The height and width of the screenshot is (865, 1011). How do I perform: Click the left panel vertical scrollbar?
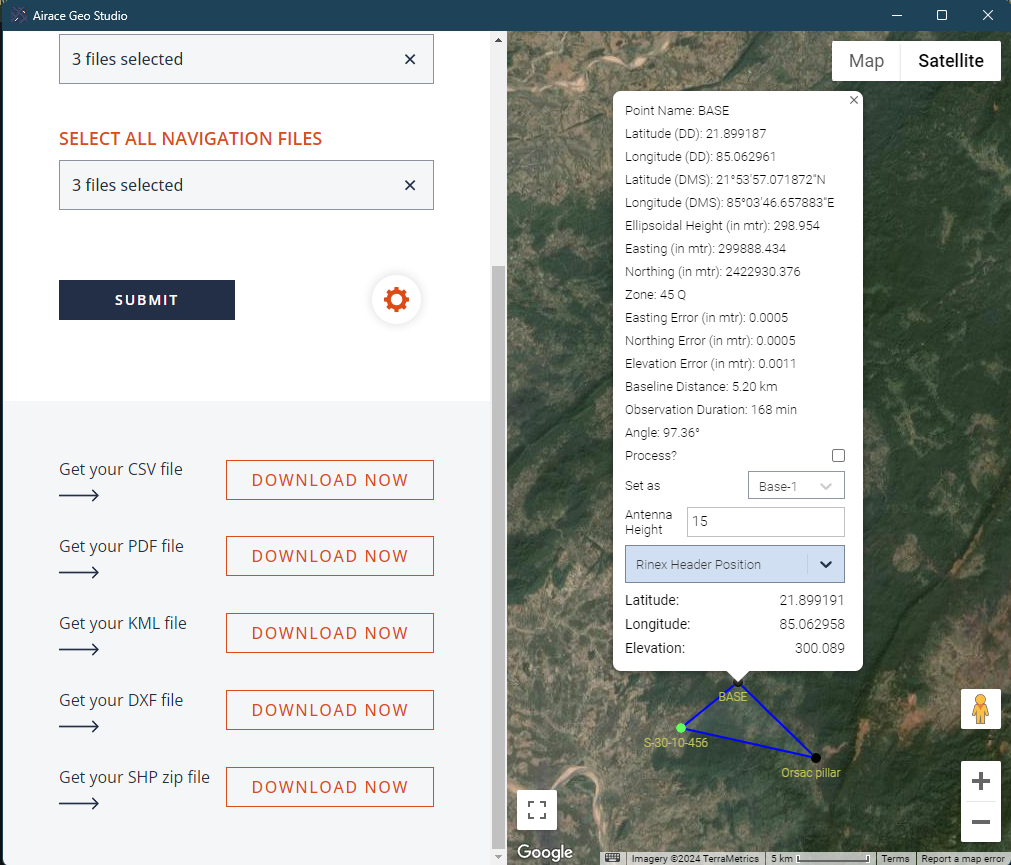point(498,550)
